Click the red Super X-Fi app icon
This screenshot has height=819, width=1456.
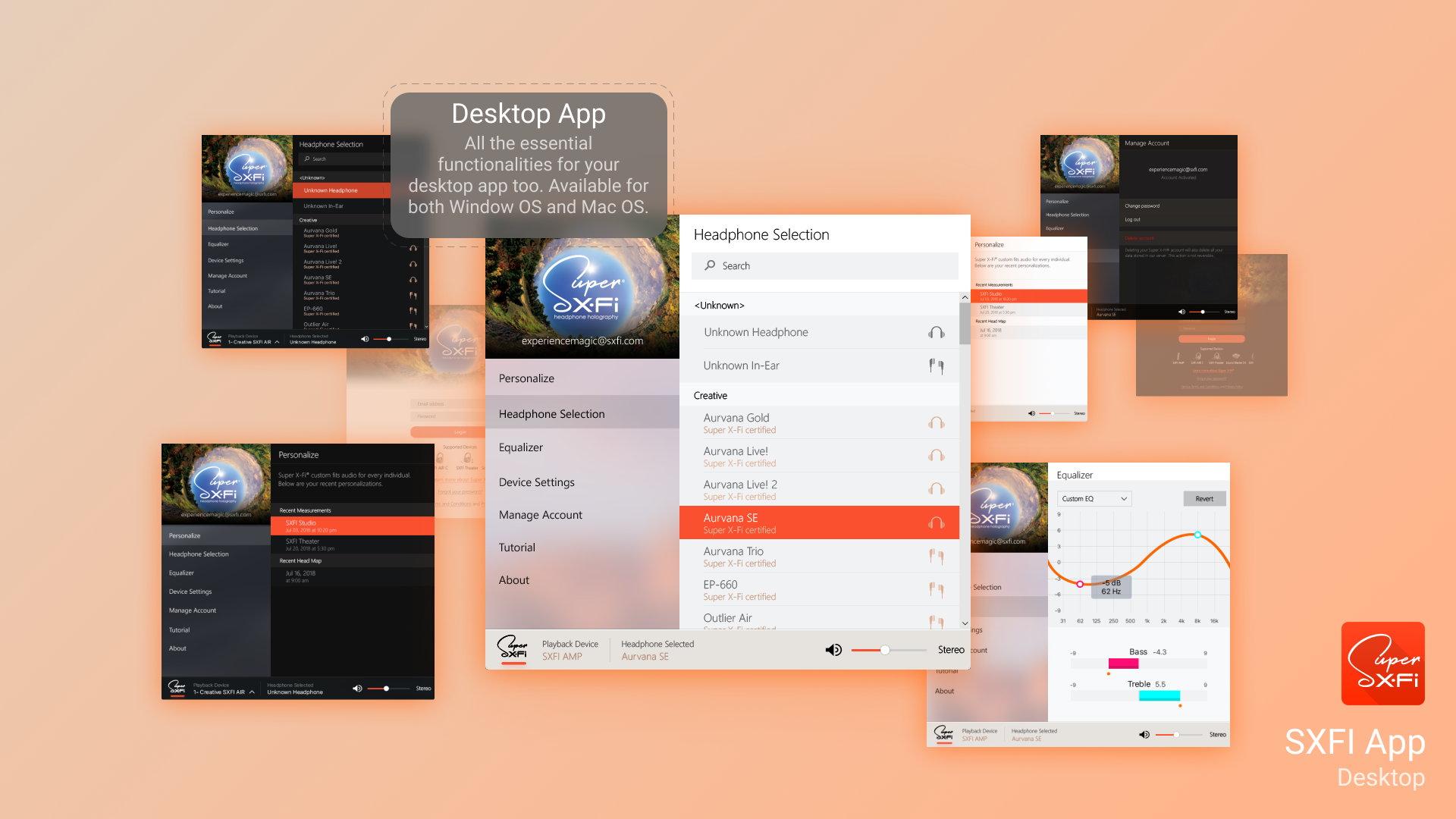click(1383, 664)
